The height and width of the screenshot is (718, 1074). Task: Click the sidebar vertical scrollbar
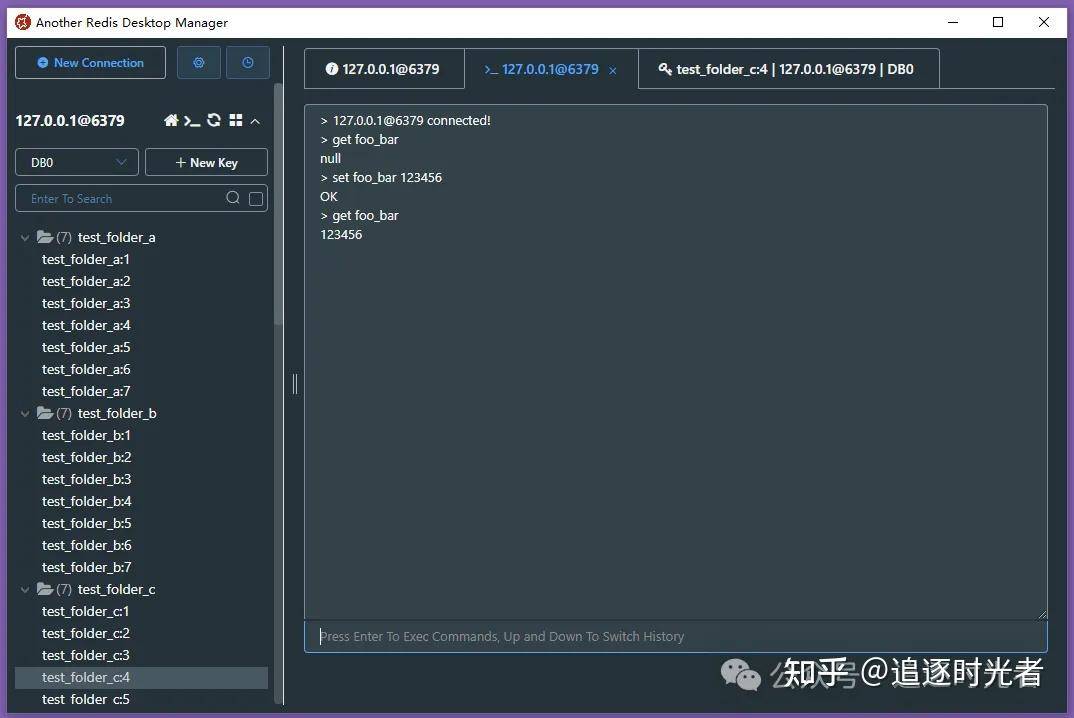278,206
